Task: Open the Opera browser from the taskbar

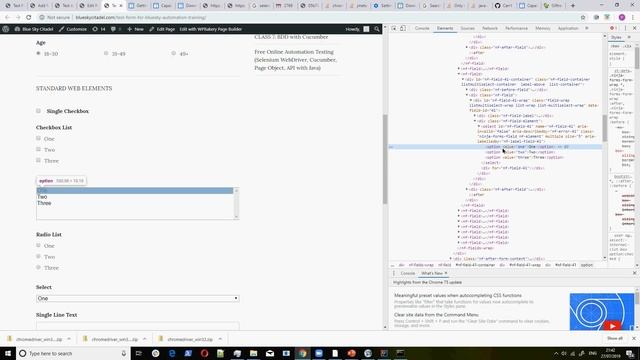Action: 204,353
